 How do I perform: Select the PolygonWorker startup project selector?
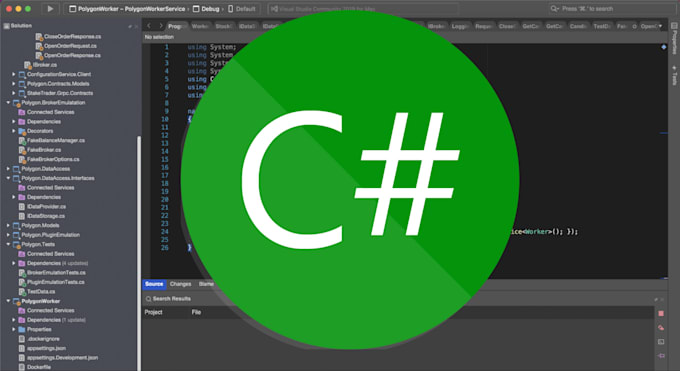pos(127,9)
